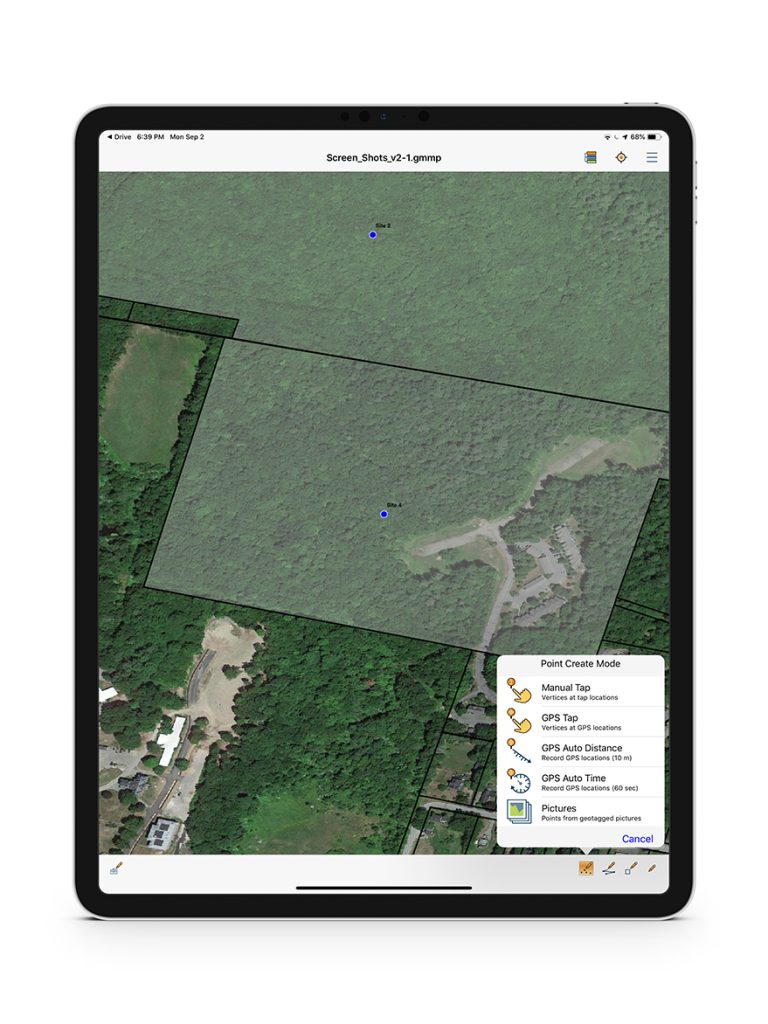Cancel the Point Create Mode popup
768x1024 pixels.
tap(637, 839)
